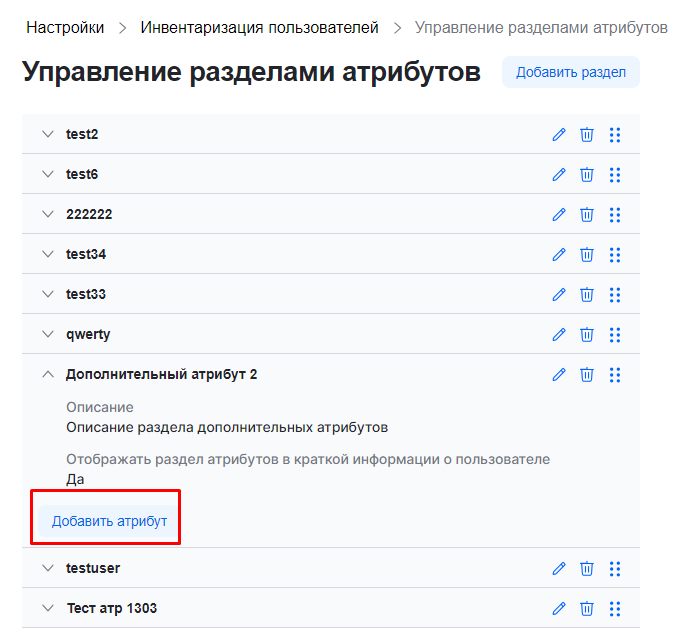Expand the test2 section chevron
This screenshot has height=639, width=696.
coord(47,134)
